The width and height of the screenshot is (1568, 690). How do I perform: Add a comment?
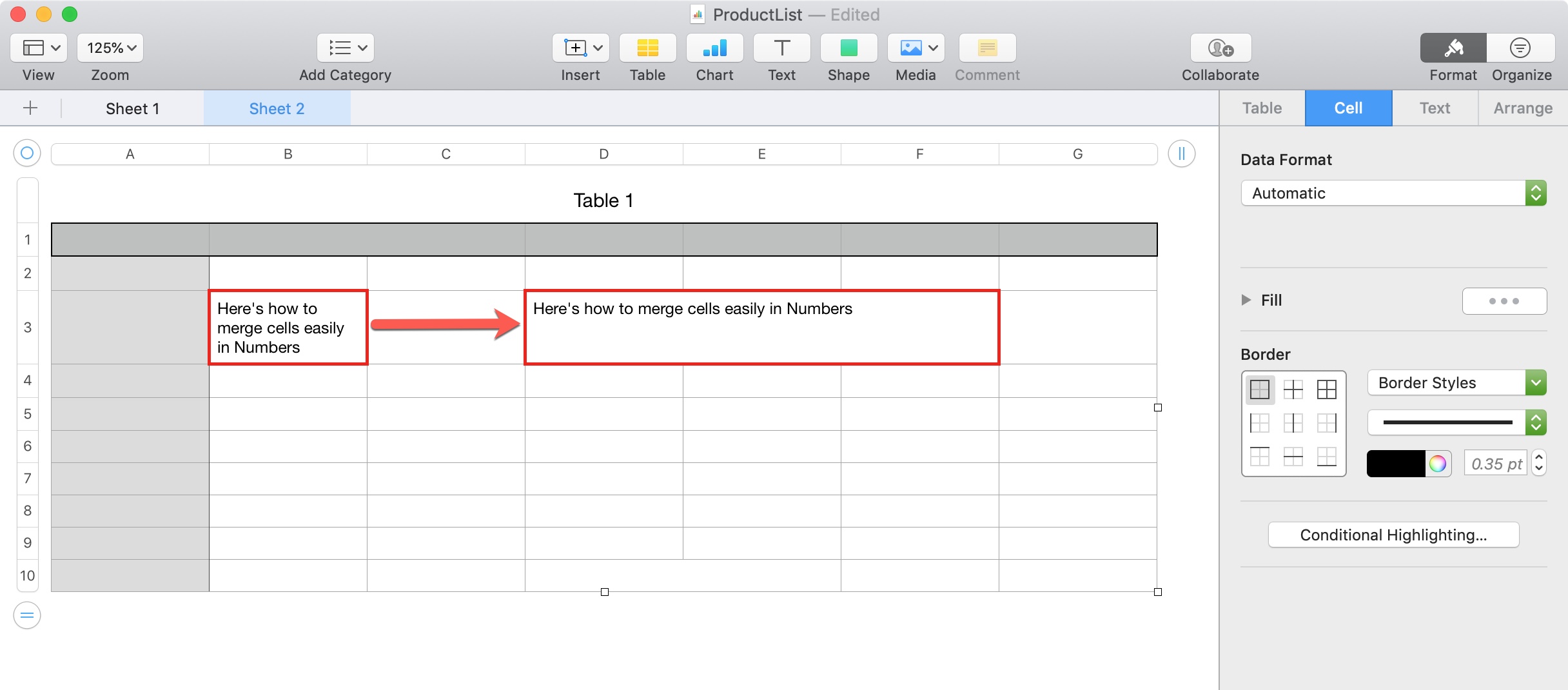tap(986, 48)
